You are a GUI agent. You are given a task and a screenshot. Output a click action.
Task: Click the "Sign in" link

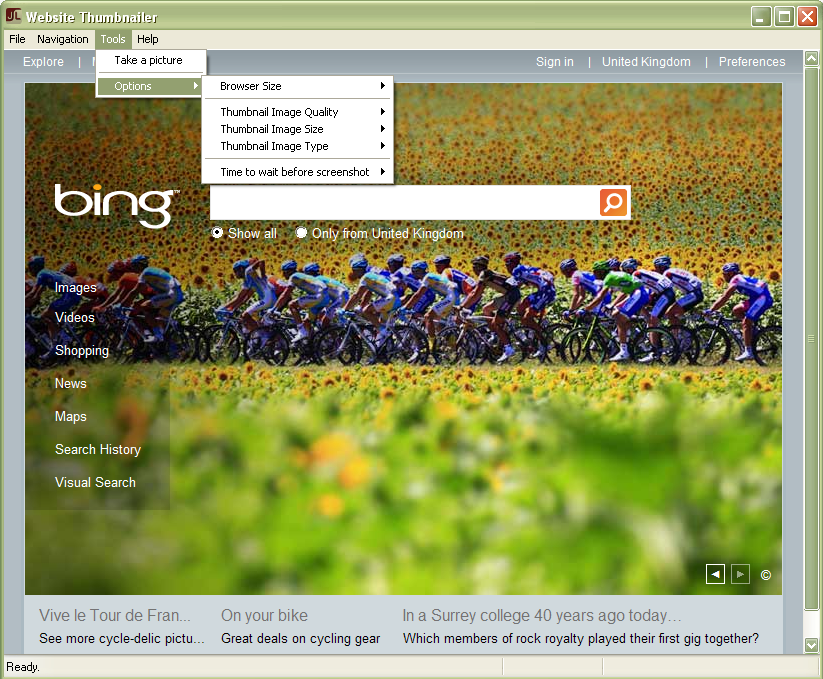[555, 62]
